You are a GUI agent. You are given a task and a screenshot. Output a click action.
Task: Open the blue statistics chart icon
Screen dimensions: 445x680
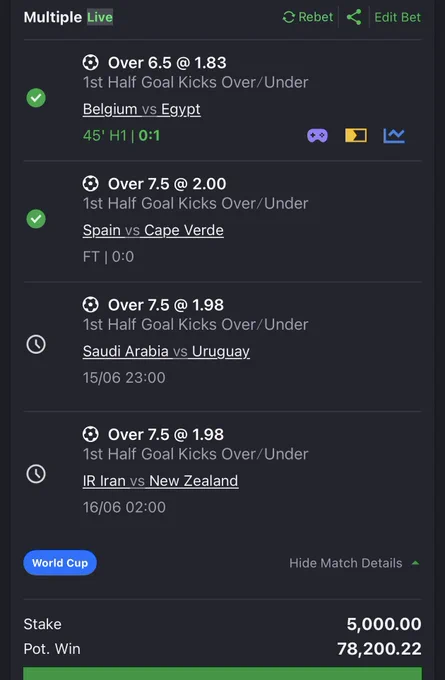(394, 135)
